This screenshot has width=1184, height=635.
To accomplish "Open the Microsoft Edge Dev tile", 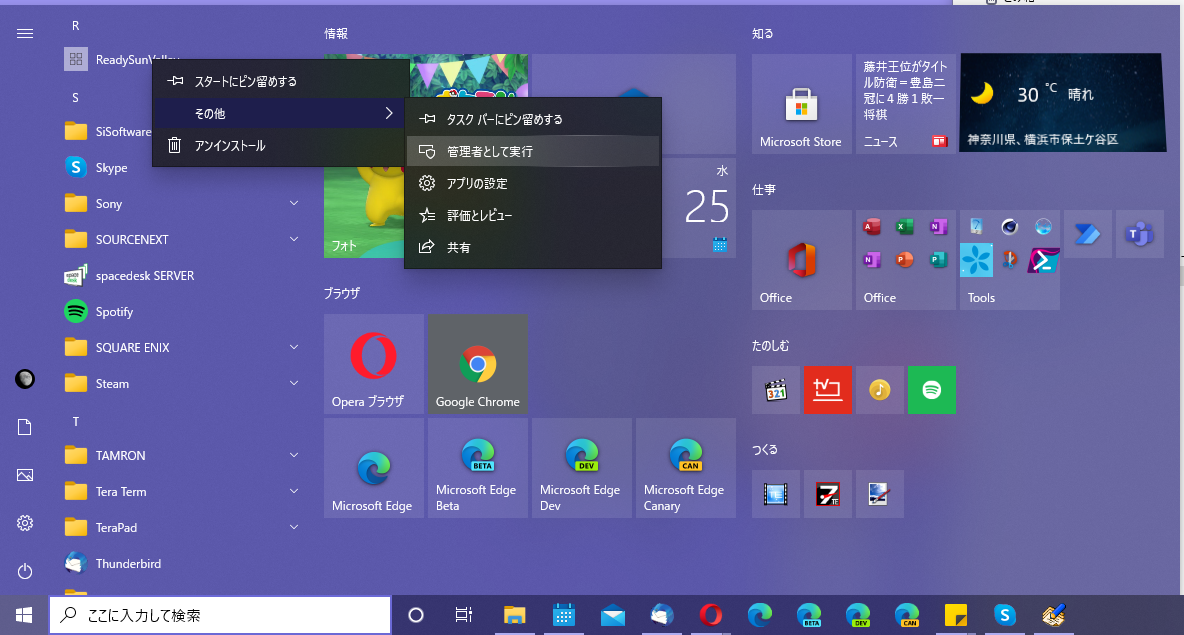I will [581, 468].
